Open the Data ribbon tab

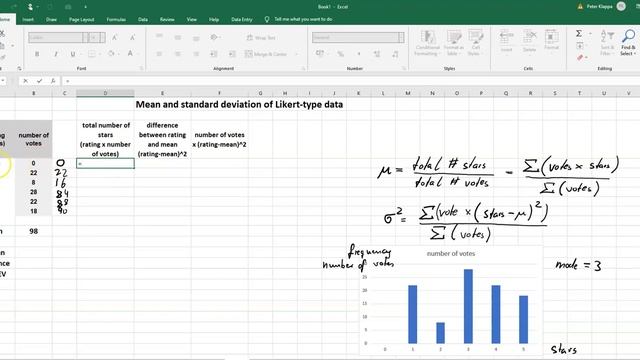pyautogui.click(x=143, y=19)
